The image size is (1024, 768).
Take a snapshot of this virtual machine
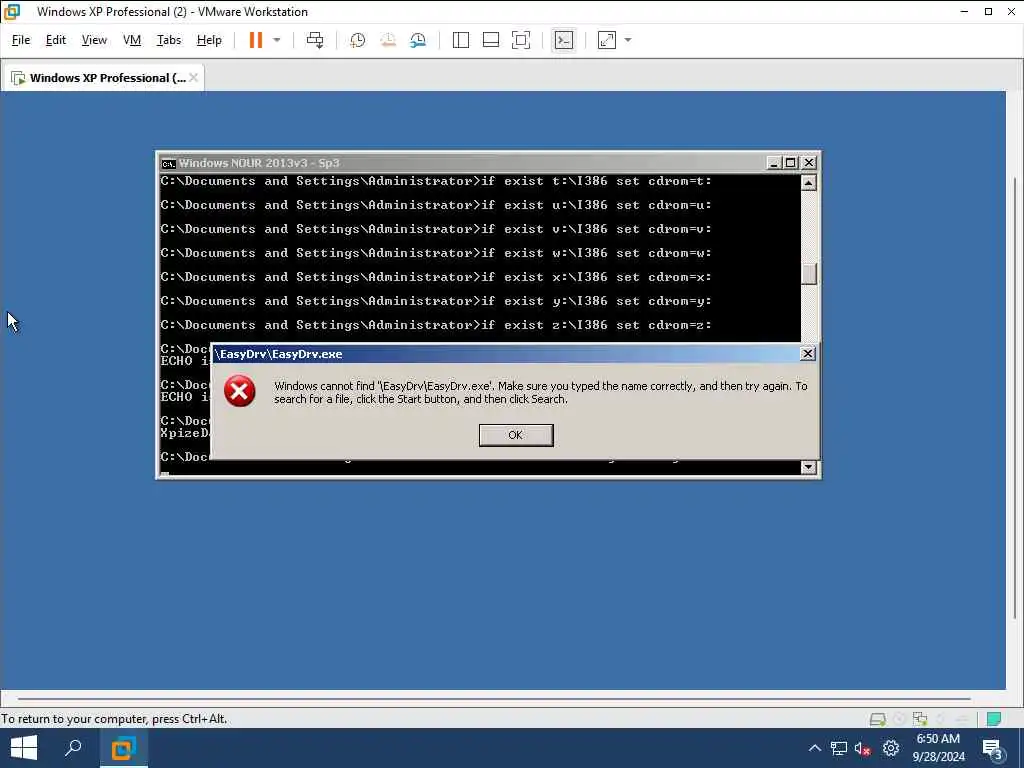[x=357, y=40]
